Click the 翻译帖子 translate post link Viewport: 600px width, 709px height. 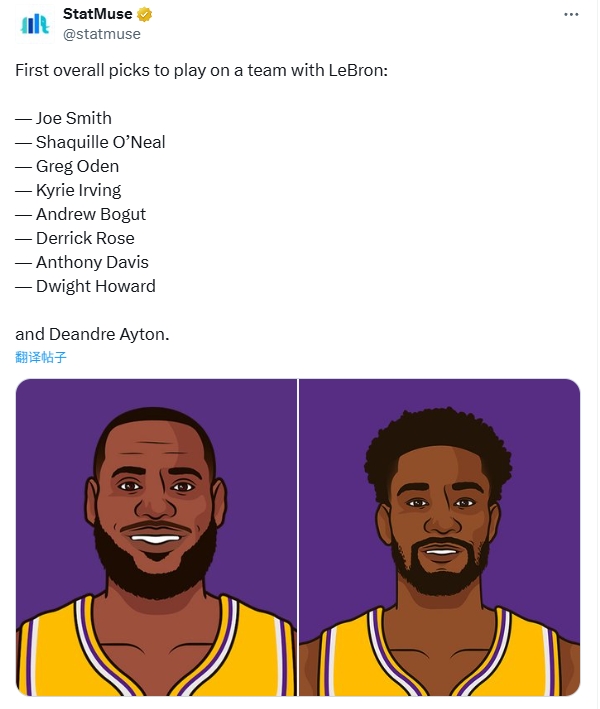(x=41, y=357)
